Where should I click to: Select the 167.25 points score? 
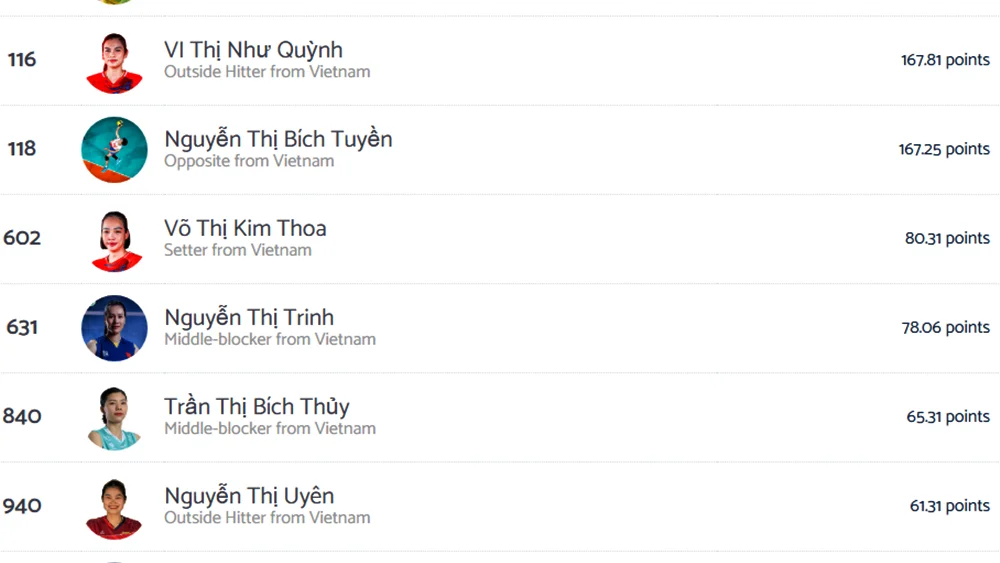(x=945, y=149)
